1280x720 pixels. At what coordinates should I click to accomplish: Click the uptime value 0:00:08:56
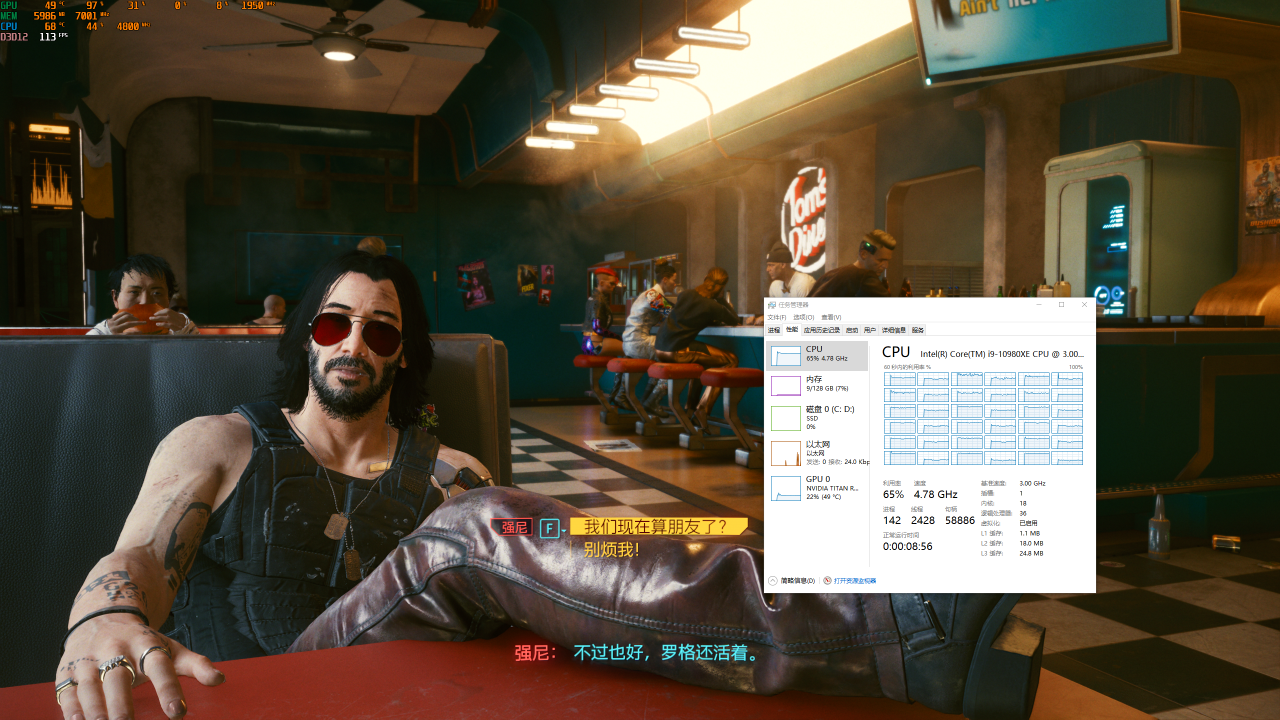click(x=908, y=546)
